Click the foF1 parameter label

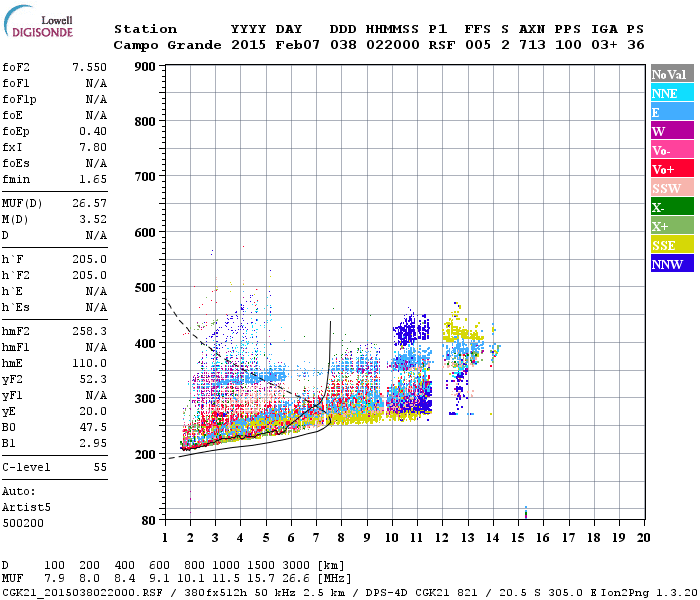[x=16, y=83]
